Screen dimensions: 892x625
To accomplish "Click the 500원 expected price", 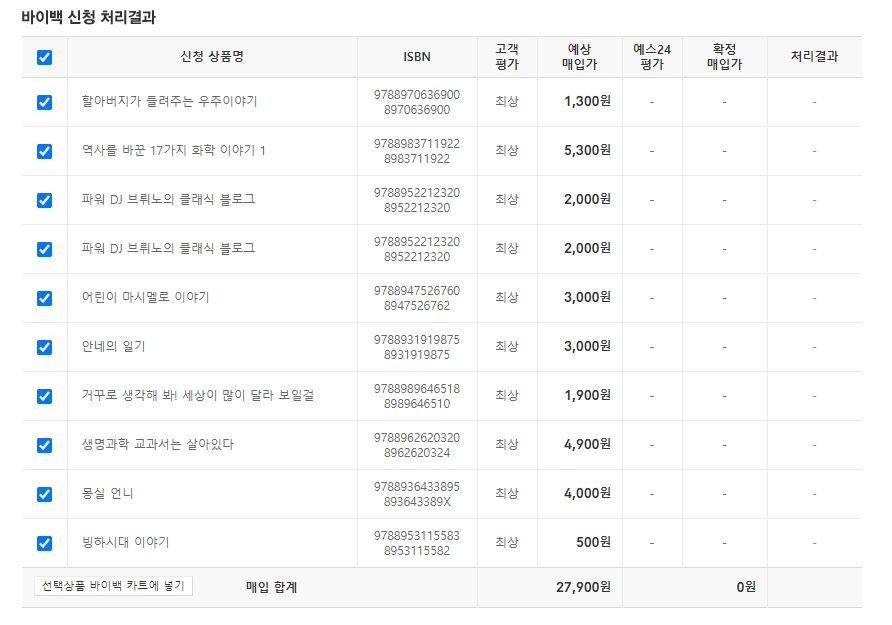I will [593, 542].
